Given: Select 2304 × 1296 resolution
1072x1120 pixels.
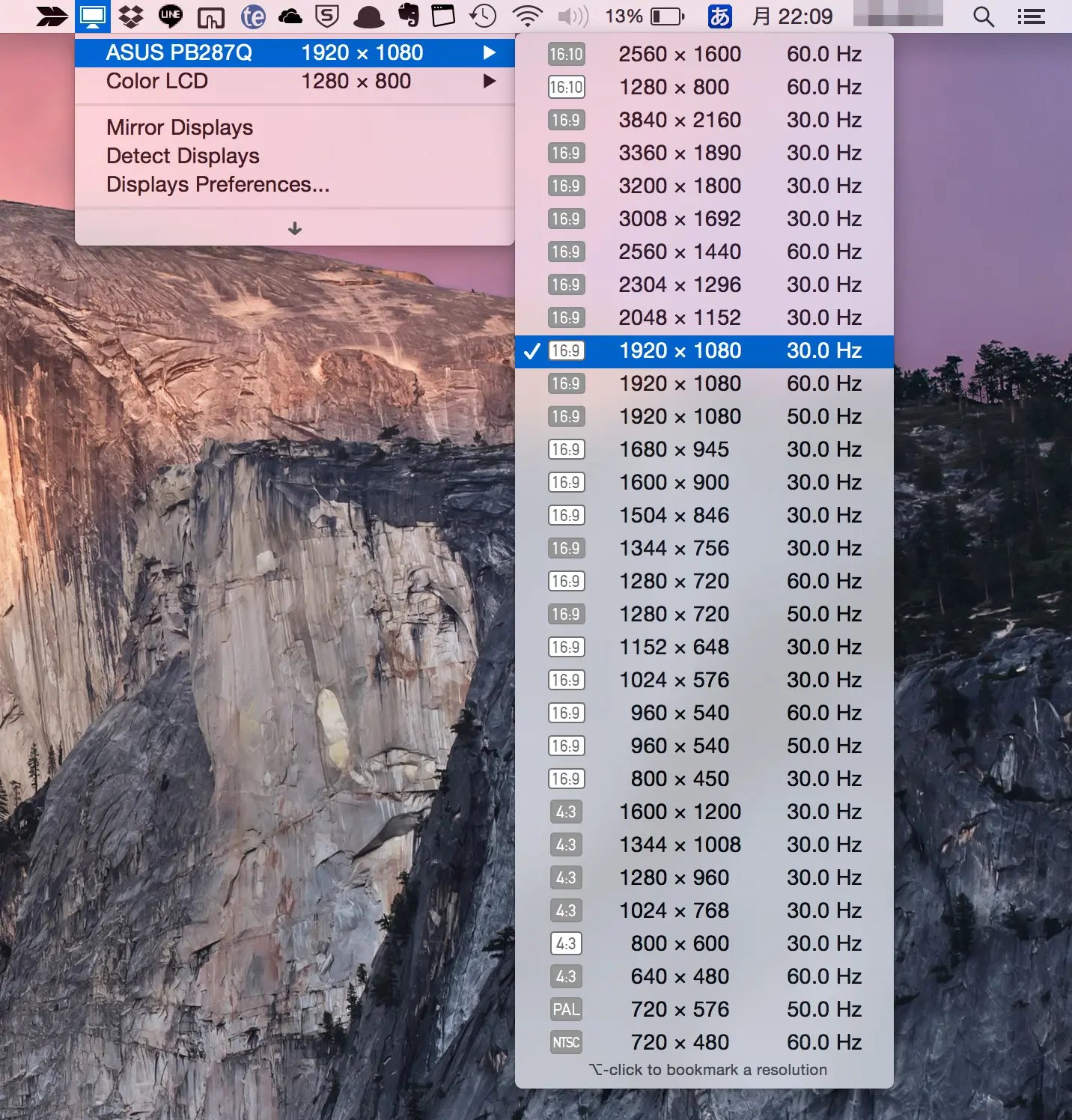Looking at the screenshot, I should [704, 284].
